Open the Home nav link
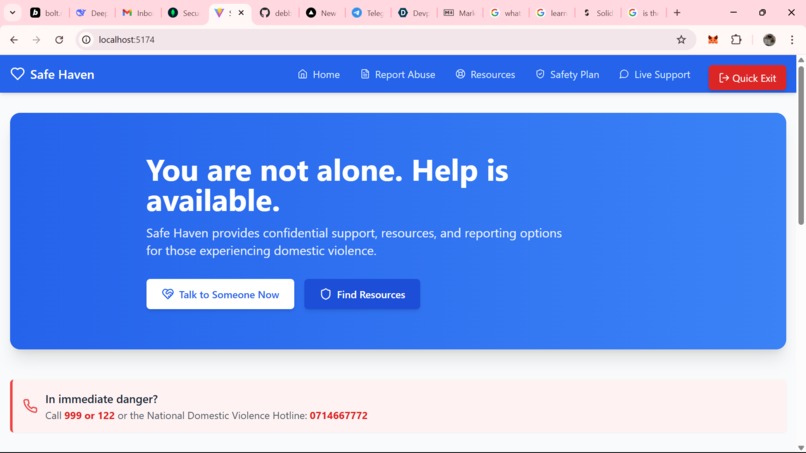Image resolution: width=806 pixels, height=453 pixels. [x=319, y=75]
